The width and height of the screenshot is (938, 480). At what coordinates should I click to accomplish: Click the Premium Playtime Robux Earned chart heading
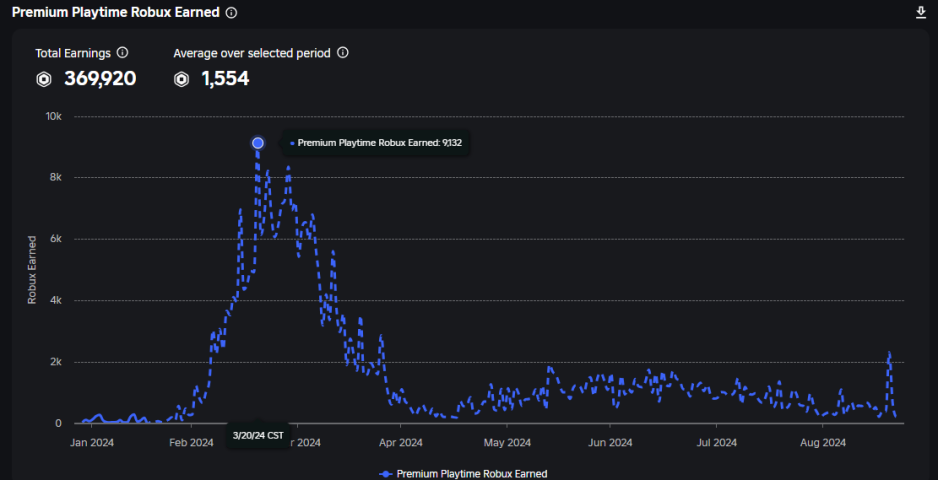point(115,13)
